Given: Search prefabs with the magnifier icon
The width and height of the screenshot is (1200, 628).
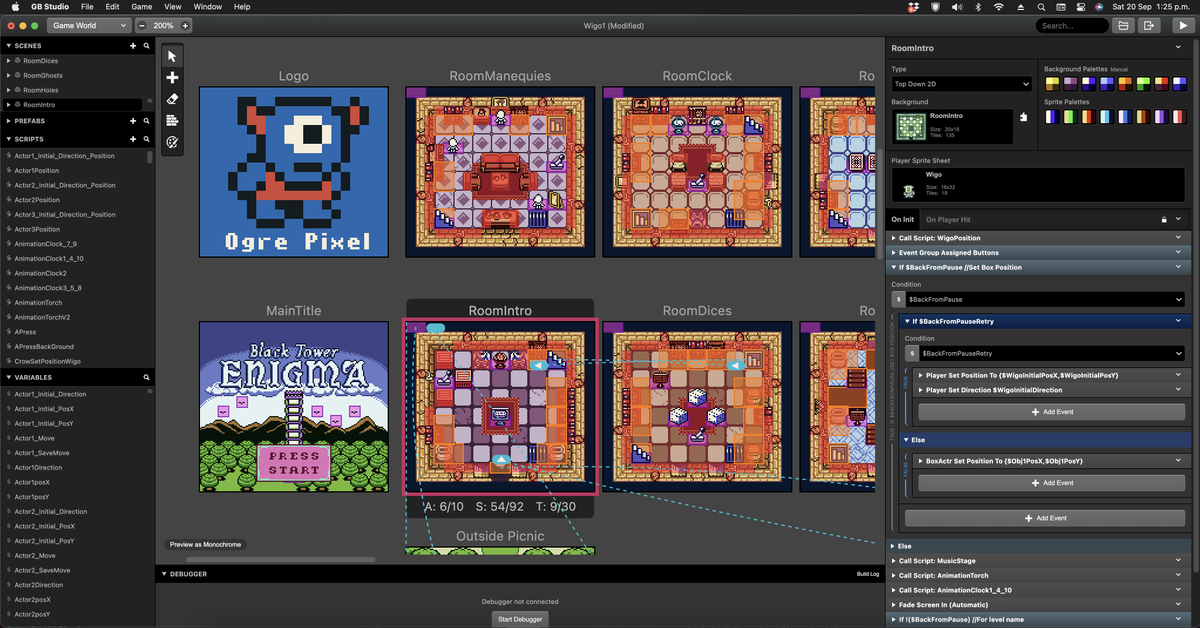Looking at the screenshot, I should point(147,121).
